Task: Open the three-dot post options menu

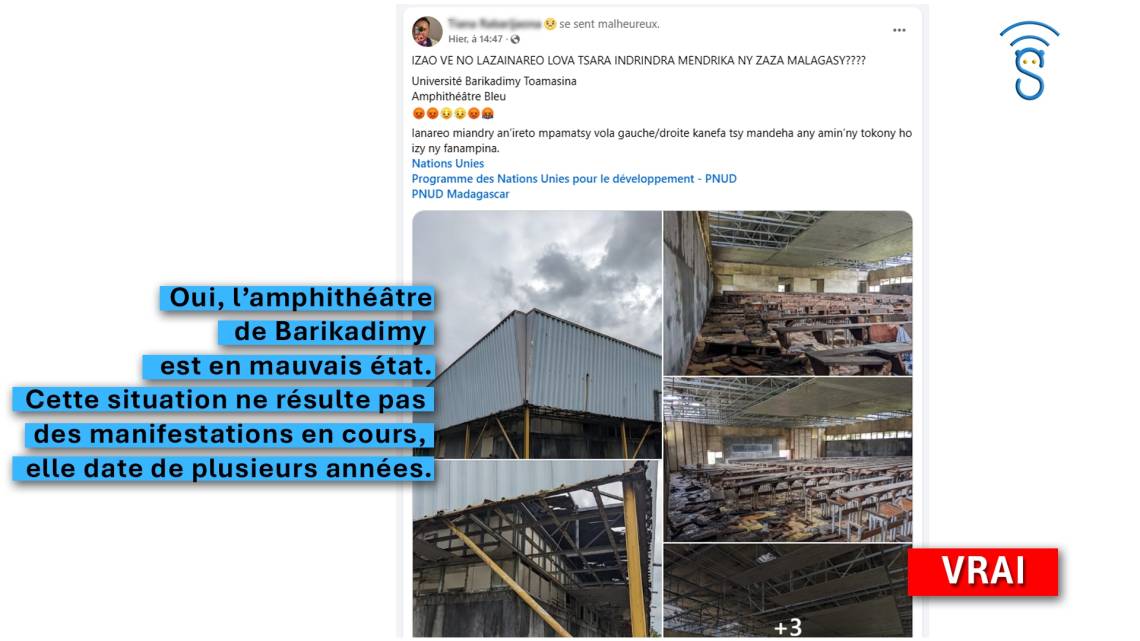Action: point(899,31)
